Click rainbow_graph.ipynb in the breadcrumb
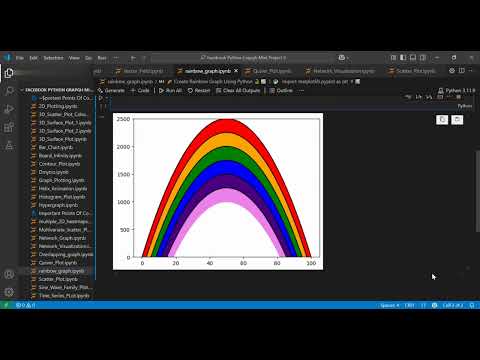This screenshot has height=360, width=480. (130, 81)
